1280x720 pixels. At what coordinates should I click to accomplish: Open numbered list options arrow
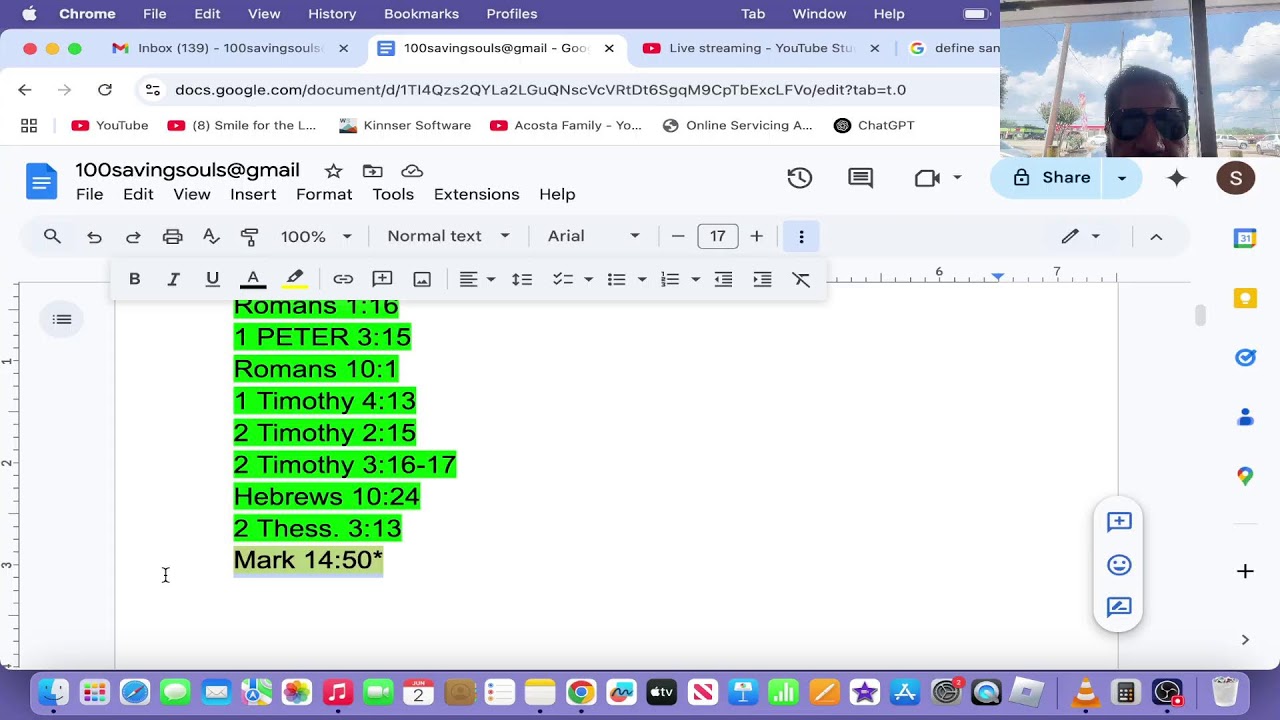click(x=695, y=279)
